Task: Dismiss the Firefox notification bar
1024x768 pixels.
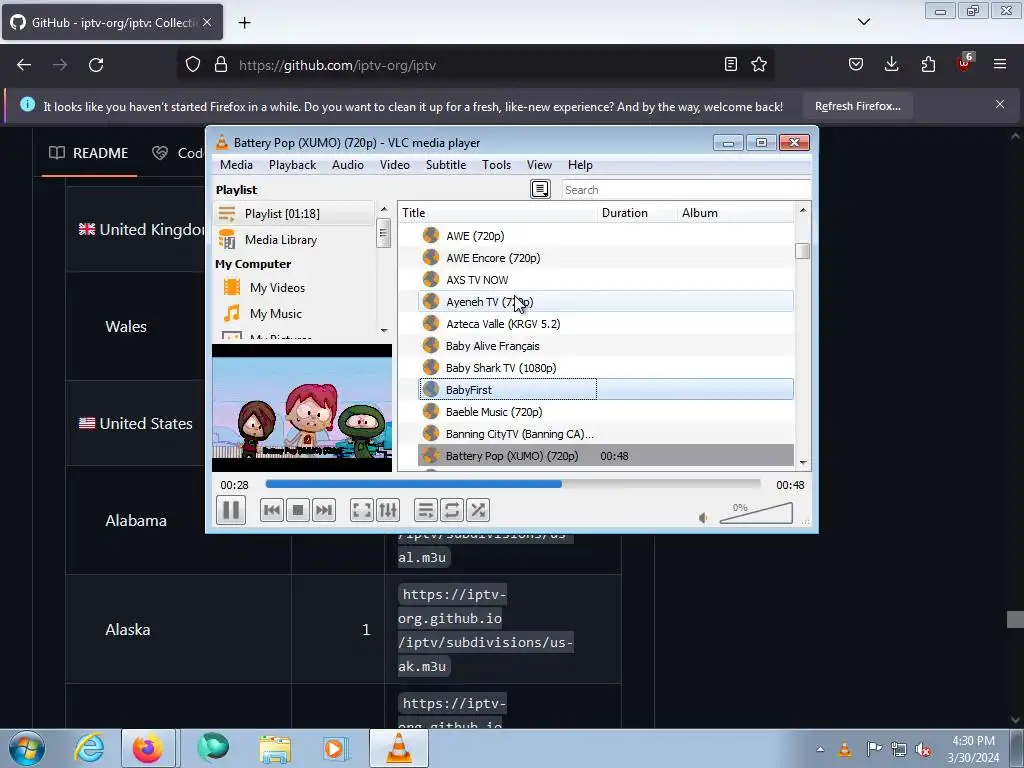Action: coord(1000,104)
